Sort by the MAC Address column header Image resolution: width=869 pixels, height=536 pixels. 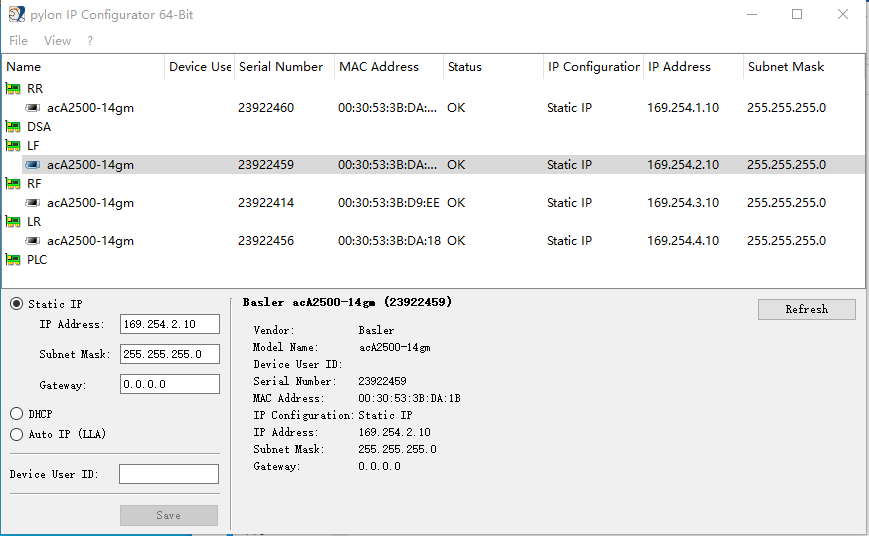pos(389,67)
